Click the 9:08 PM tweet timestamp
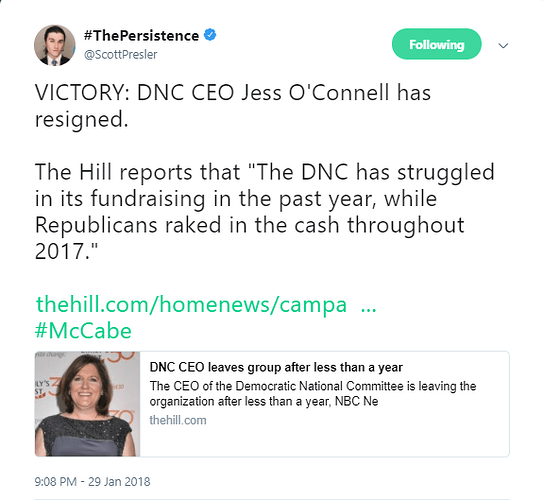Image resolution: width=543 pixels, height=500 pixels. point(55,482)
